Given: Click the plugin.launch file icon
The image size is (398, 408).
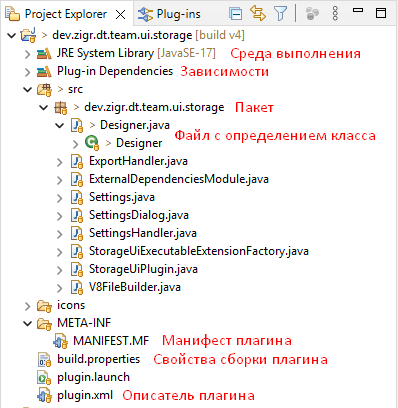Looking at the screenshot, I should 44,378.
